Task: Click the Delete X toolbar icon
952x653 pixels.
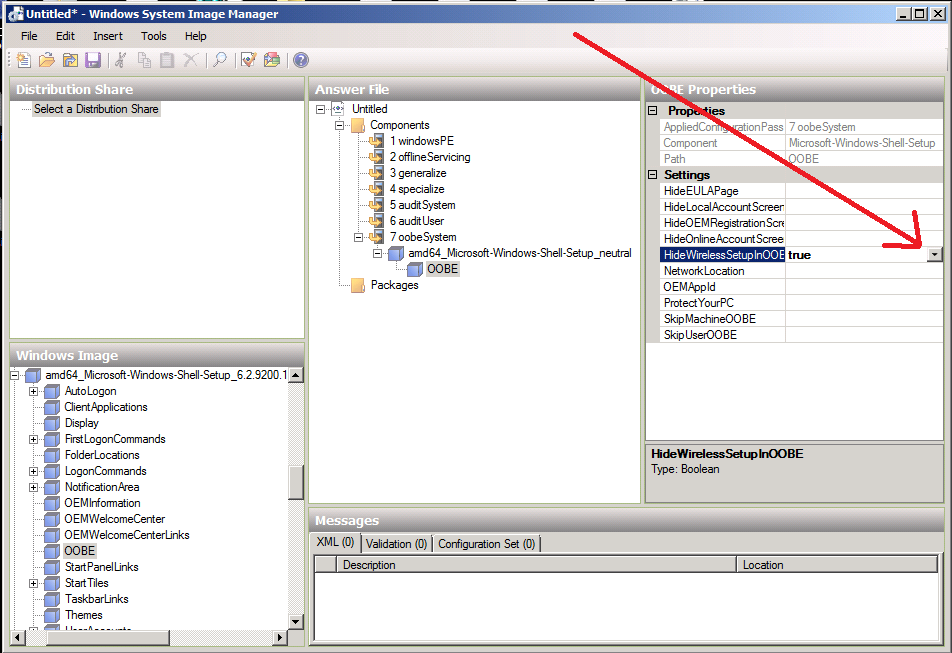Action: click(x=191, y=60)
